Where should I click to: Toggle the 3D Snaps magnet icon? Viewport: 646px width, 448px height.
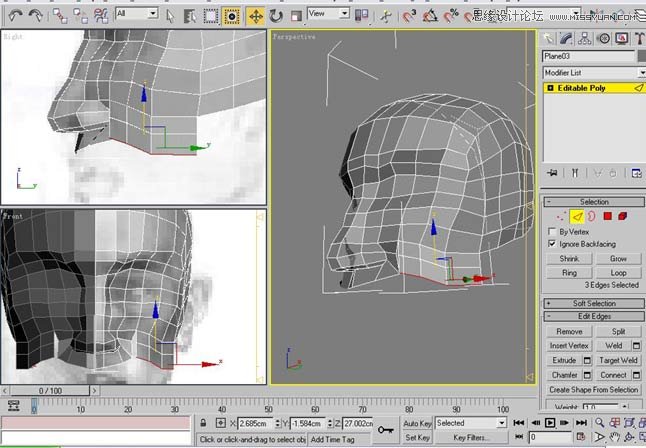coord(409,16)
